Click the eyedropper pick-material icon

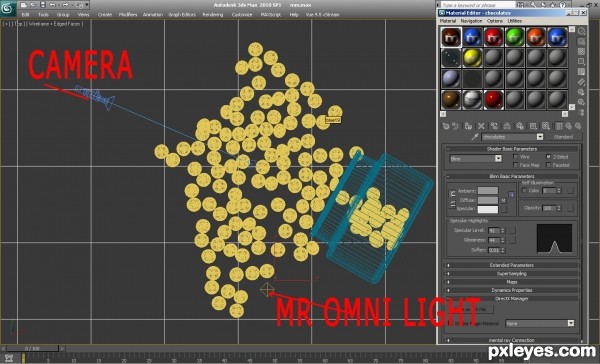pos(475,137)
